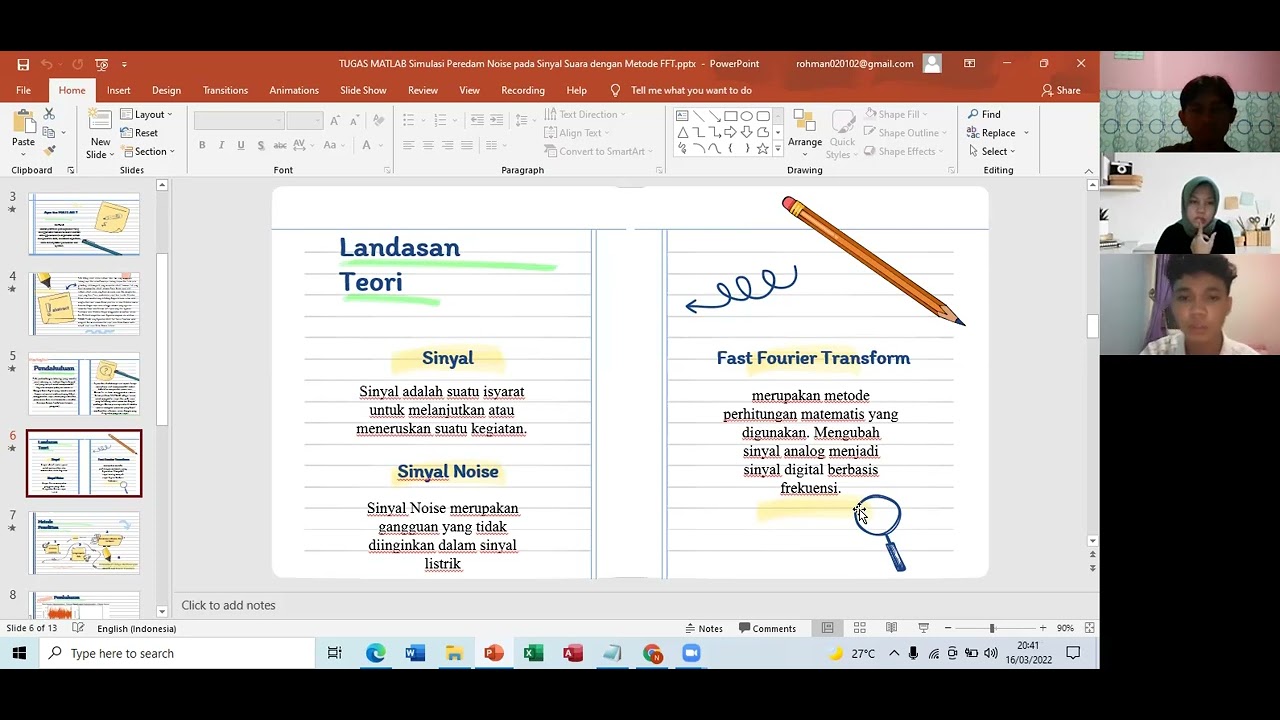Image resolution: width=1280 pixels, height=720 pixels.
Task: Open Quick Styles gallery
Action: click(x=842, y=134)
